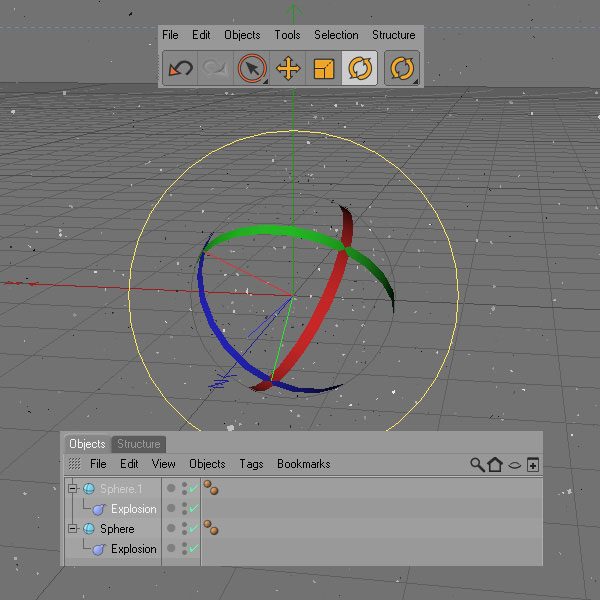600x600 pixels.
Task: Click the house icon in Object Manager
Action: [x=495, y=465]
